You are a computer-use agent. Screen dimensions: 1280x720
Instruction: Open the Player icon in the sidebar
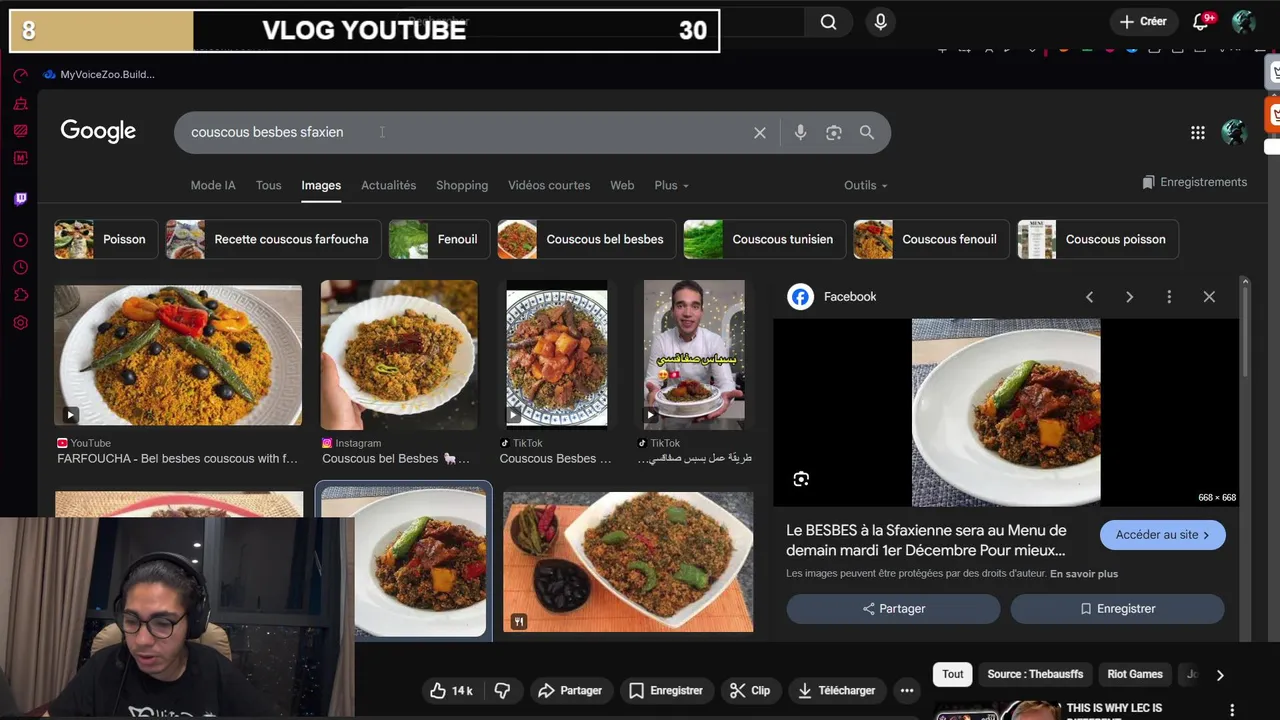click(x=20, y=240)
